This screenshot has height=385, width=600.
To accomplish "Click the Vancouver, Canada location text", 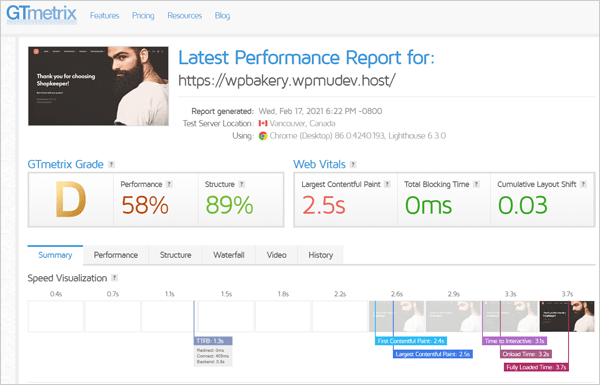I will (302, 123).
